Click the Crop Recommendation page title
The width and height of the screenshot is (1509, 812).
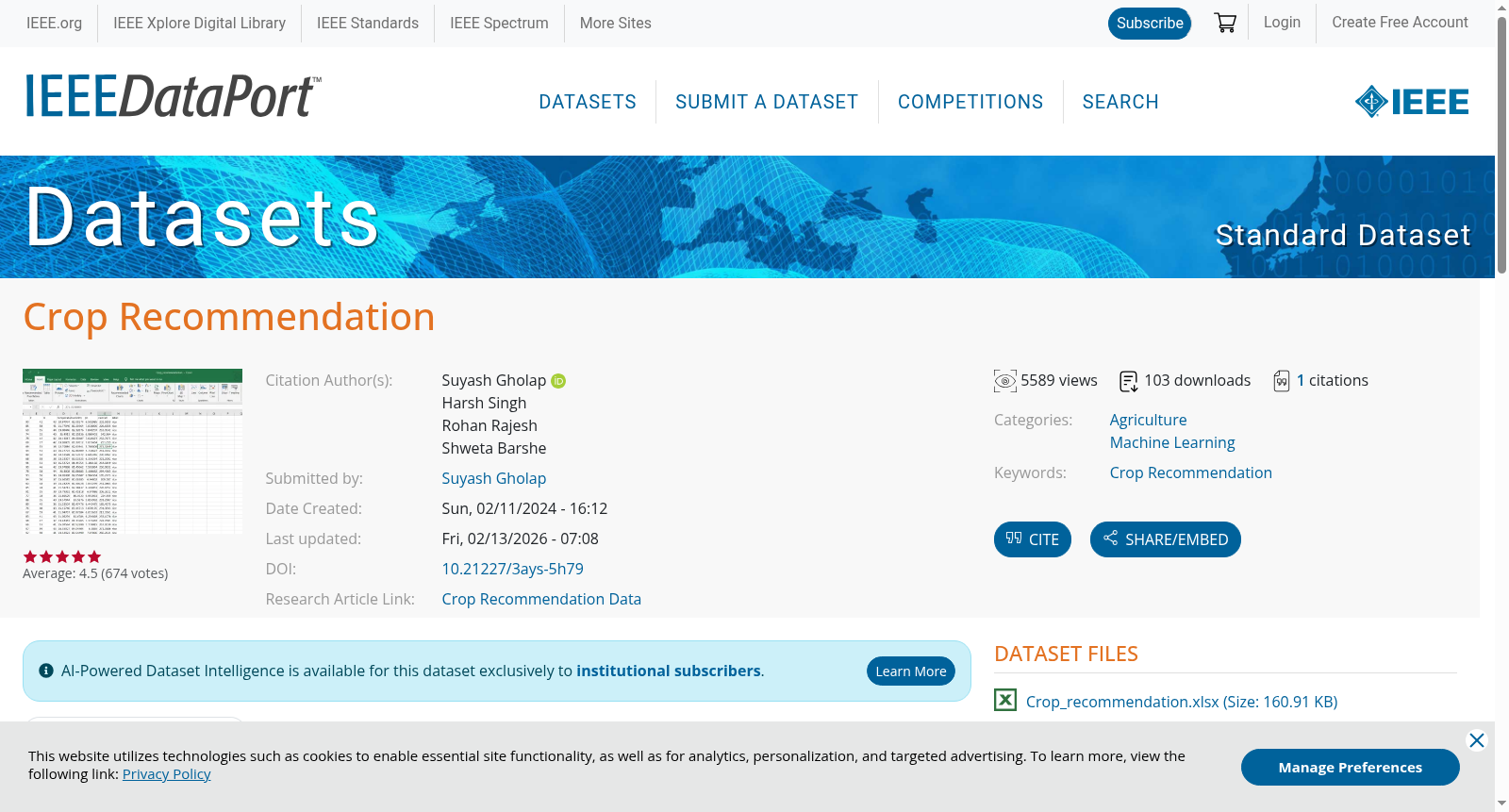229,317
